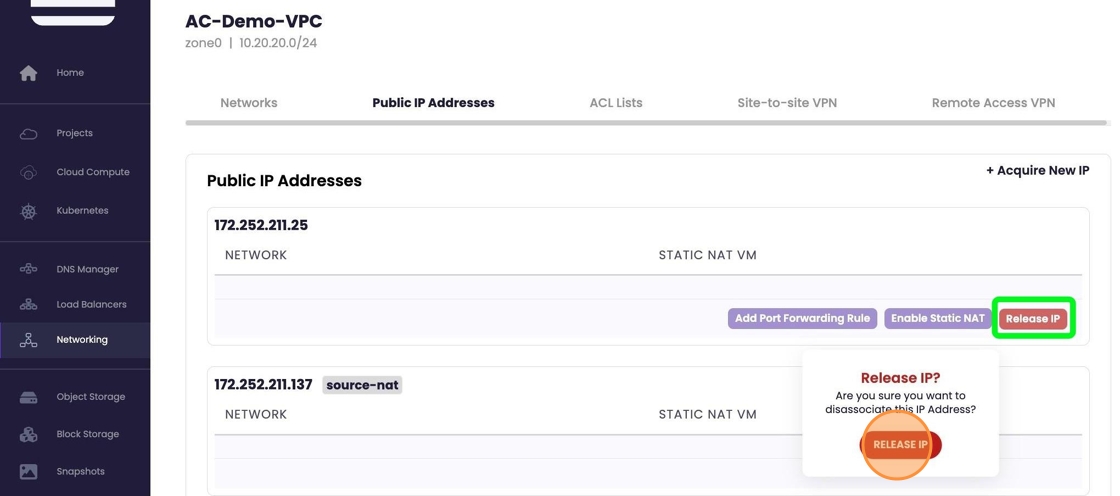Select the Kubernetes helm wheel icon

[29, 211]
